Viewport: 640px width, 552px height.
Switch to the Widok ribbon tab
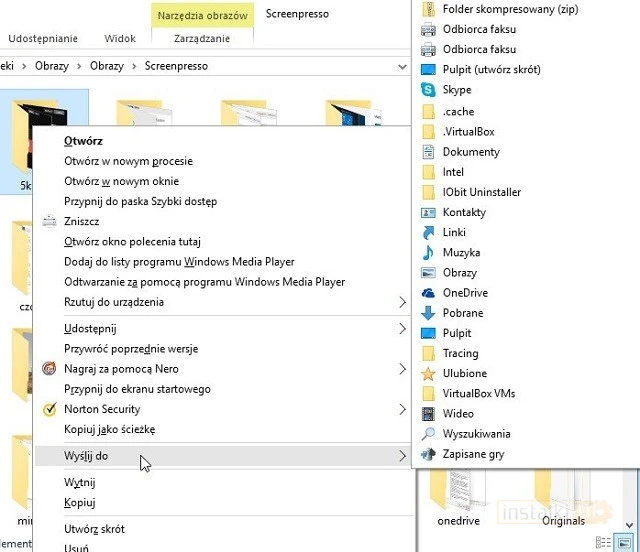click(120, 39)
